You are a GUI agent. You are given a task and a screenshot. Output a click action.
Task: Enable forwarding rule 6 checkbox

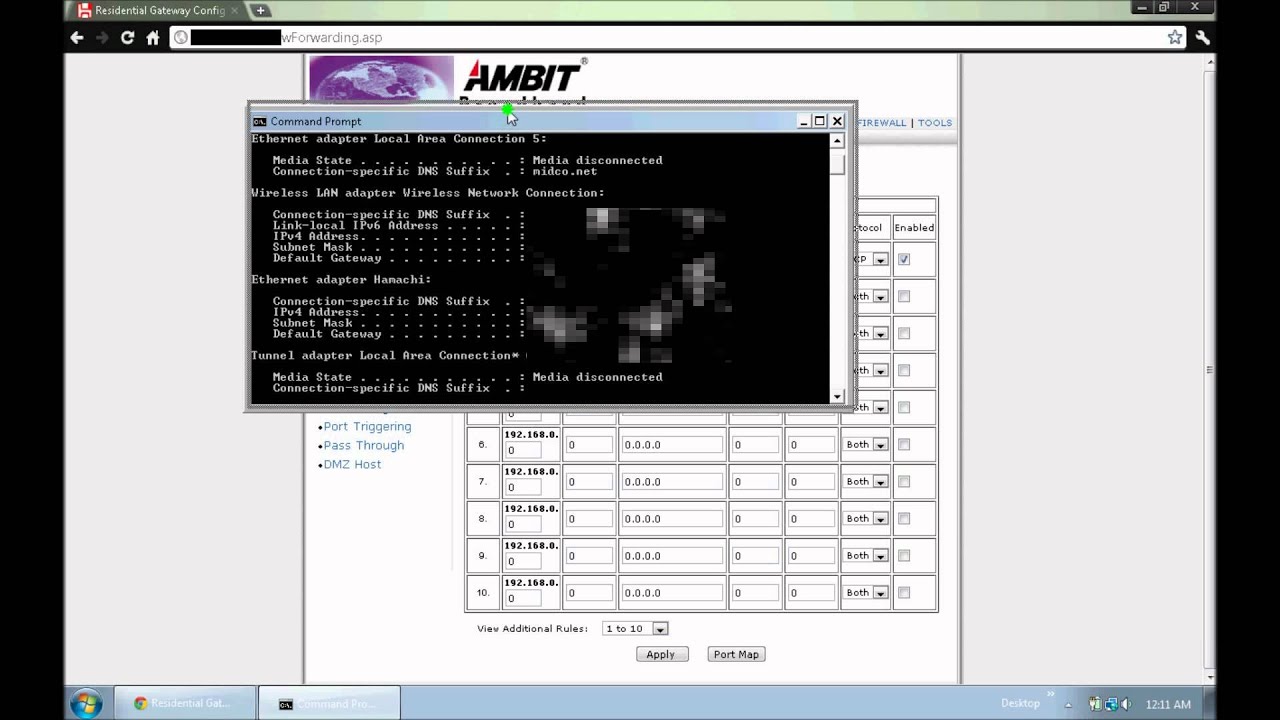904,445
